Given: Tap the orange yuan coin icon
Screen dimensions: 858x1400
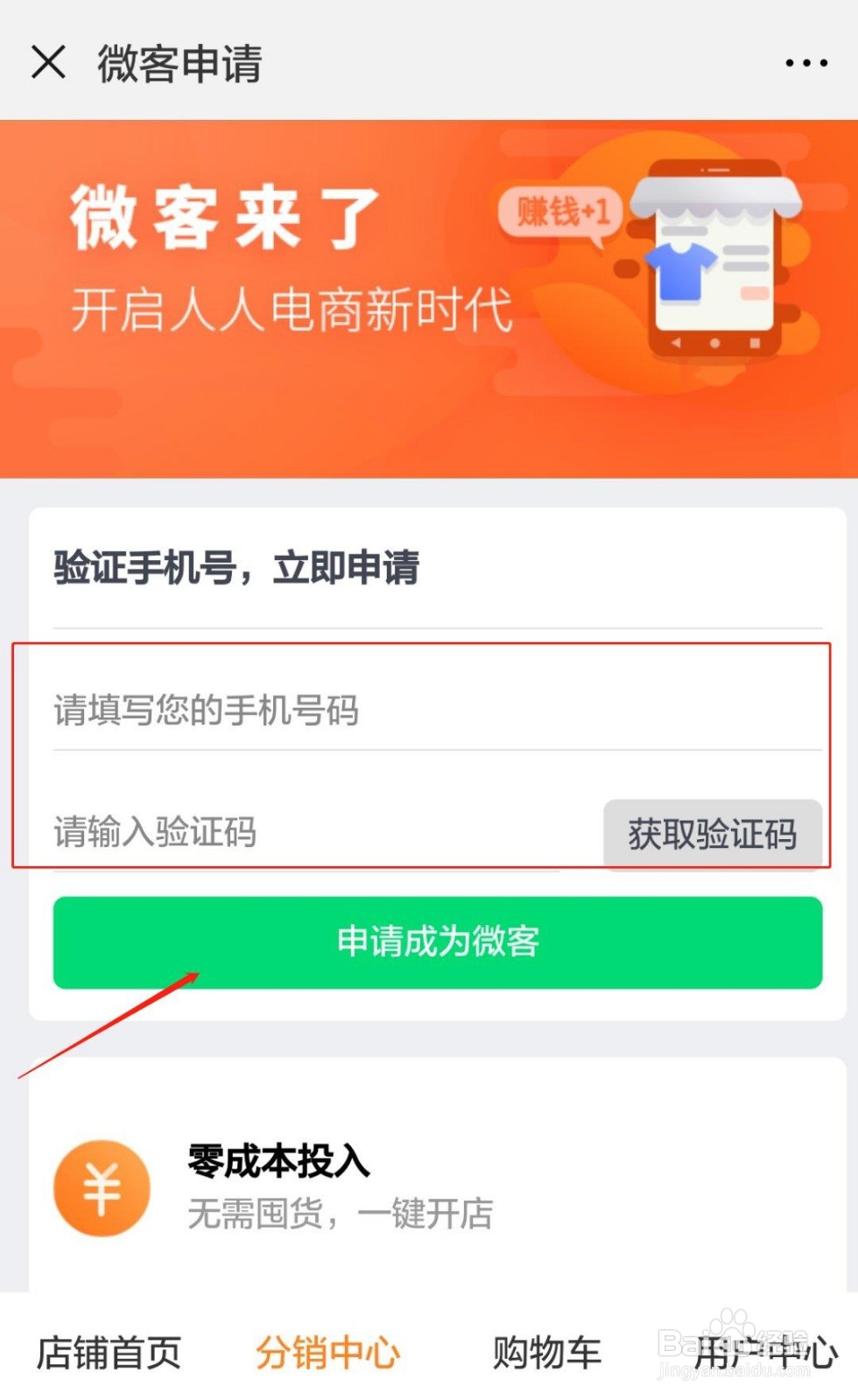Looking at the screenshot, I should (x=102, y=1188).
